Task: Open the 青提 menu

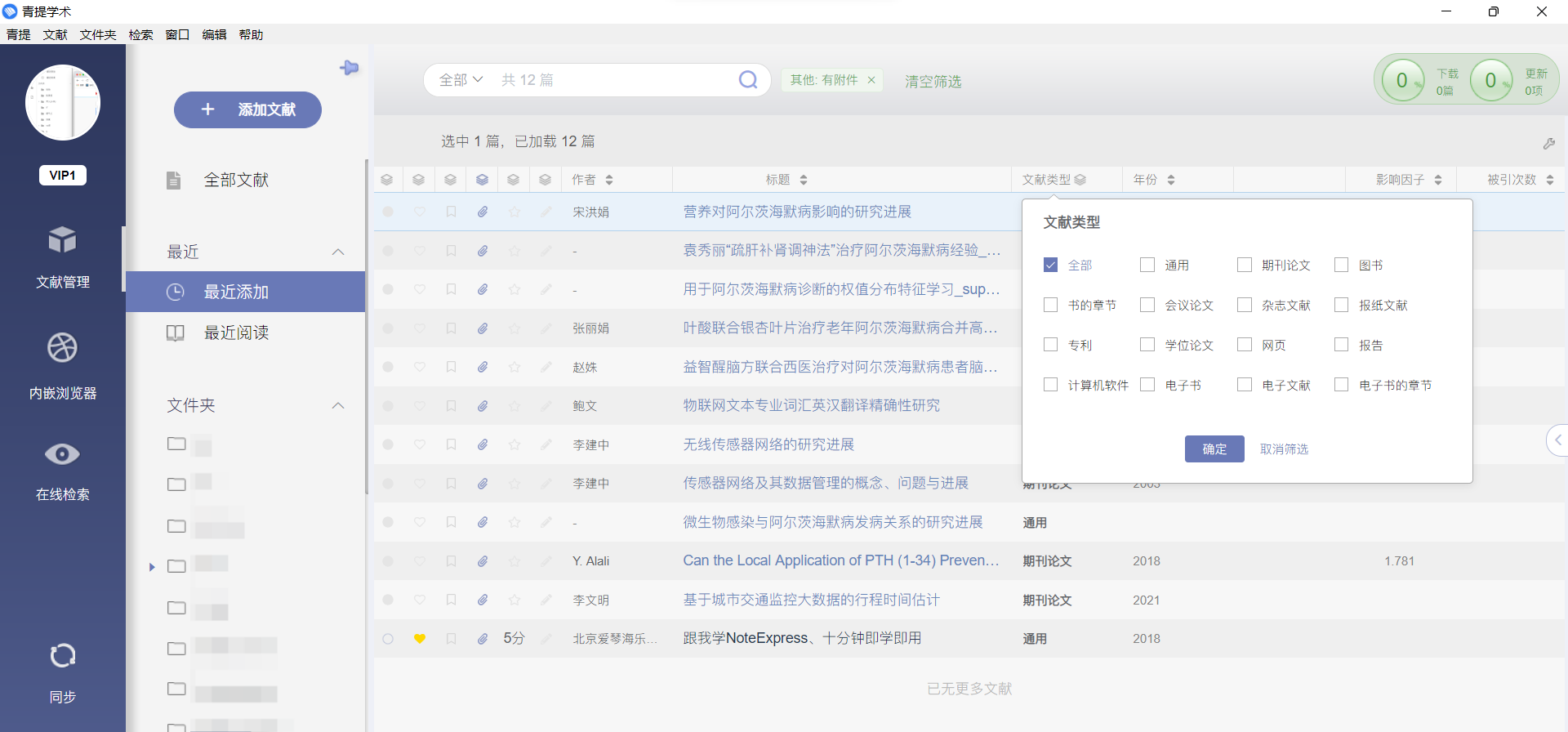Action: tap(18, 34)
